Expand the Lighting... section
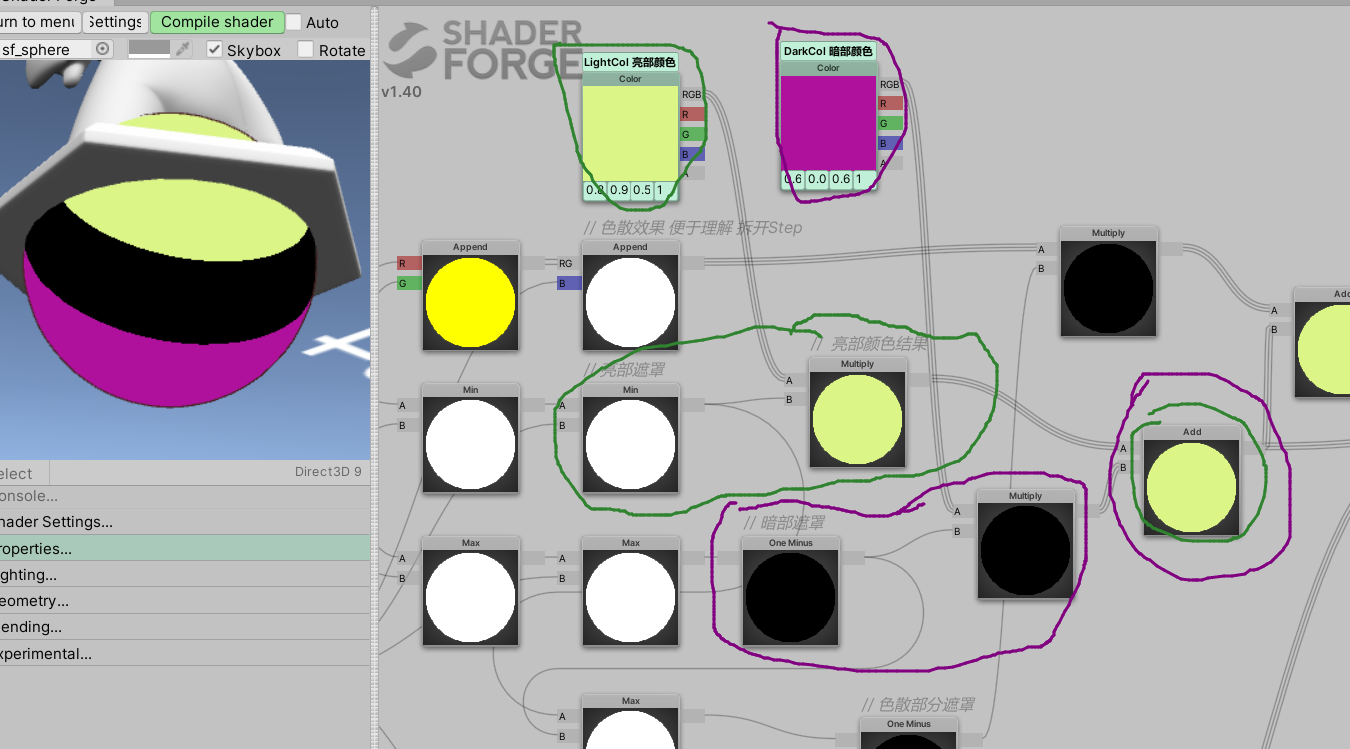This screenshot has width=1350, height=749. coord(185,574)
